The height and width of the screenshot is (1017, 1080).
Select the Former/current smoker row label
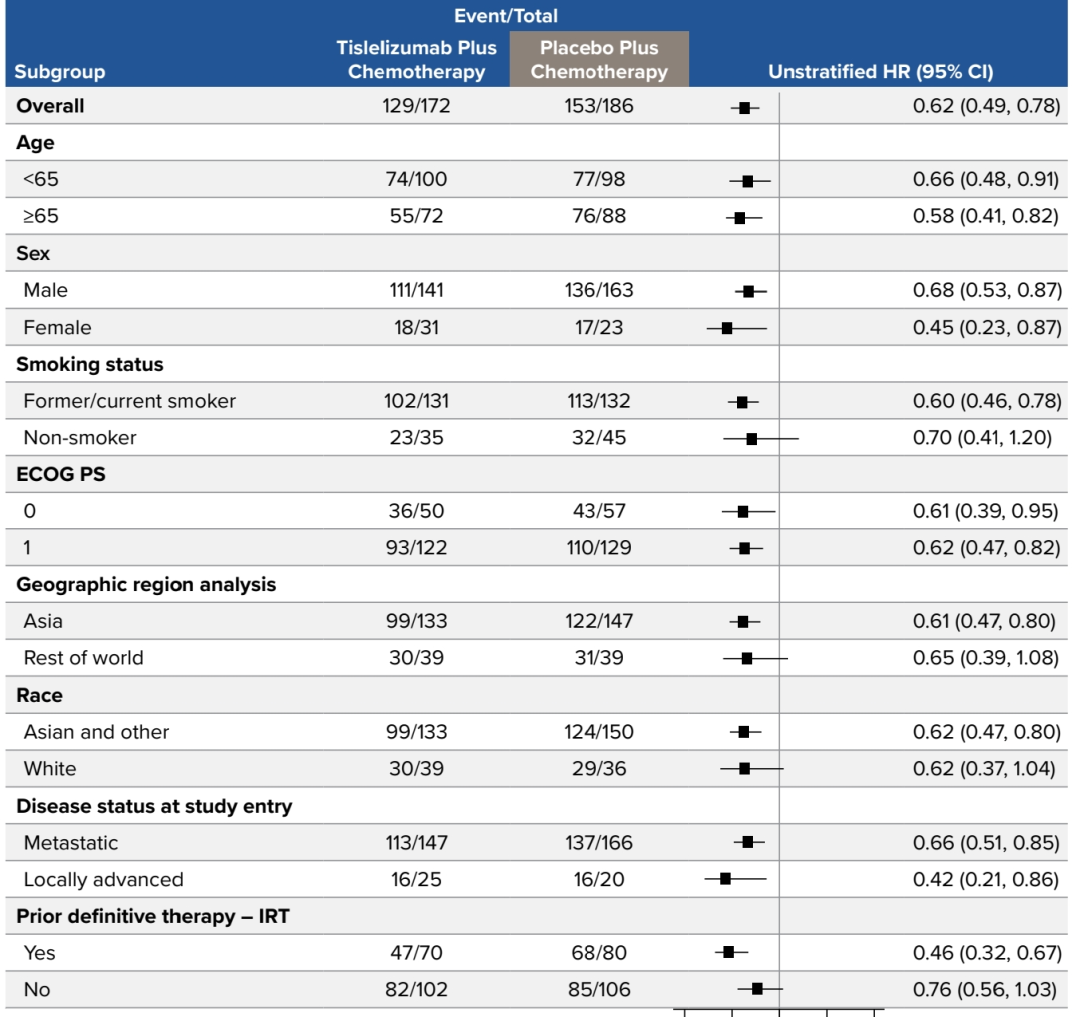pos(130,401)
